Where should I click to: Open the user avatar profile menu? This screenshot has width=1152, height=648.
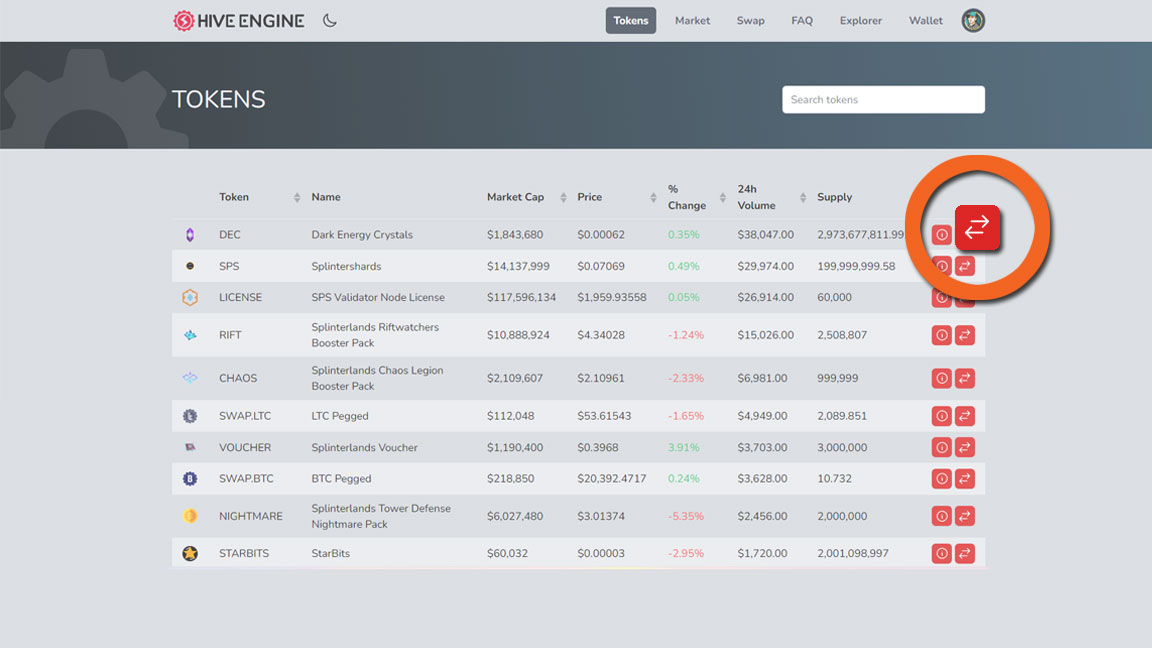coord(973,21)
